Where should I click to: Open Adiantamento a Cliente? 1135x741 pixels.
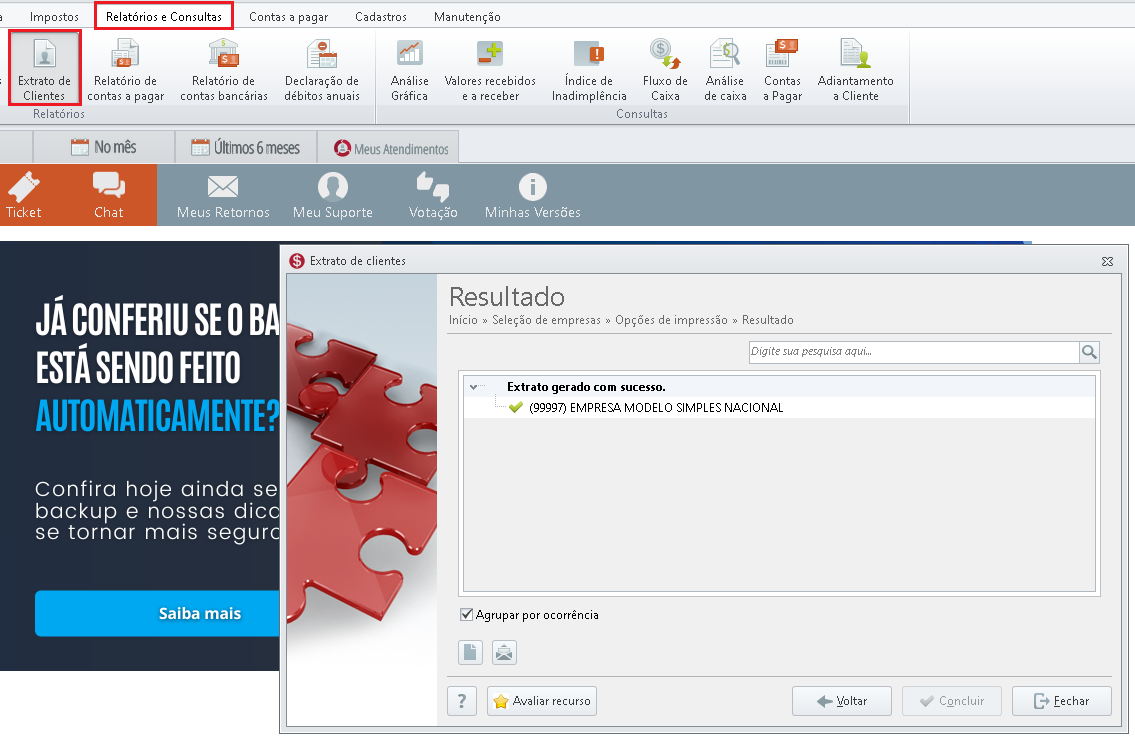pos(856,69)
